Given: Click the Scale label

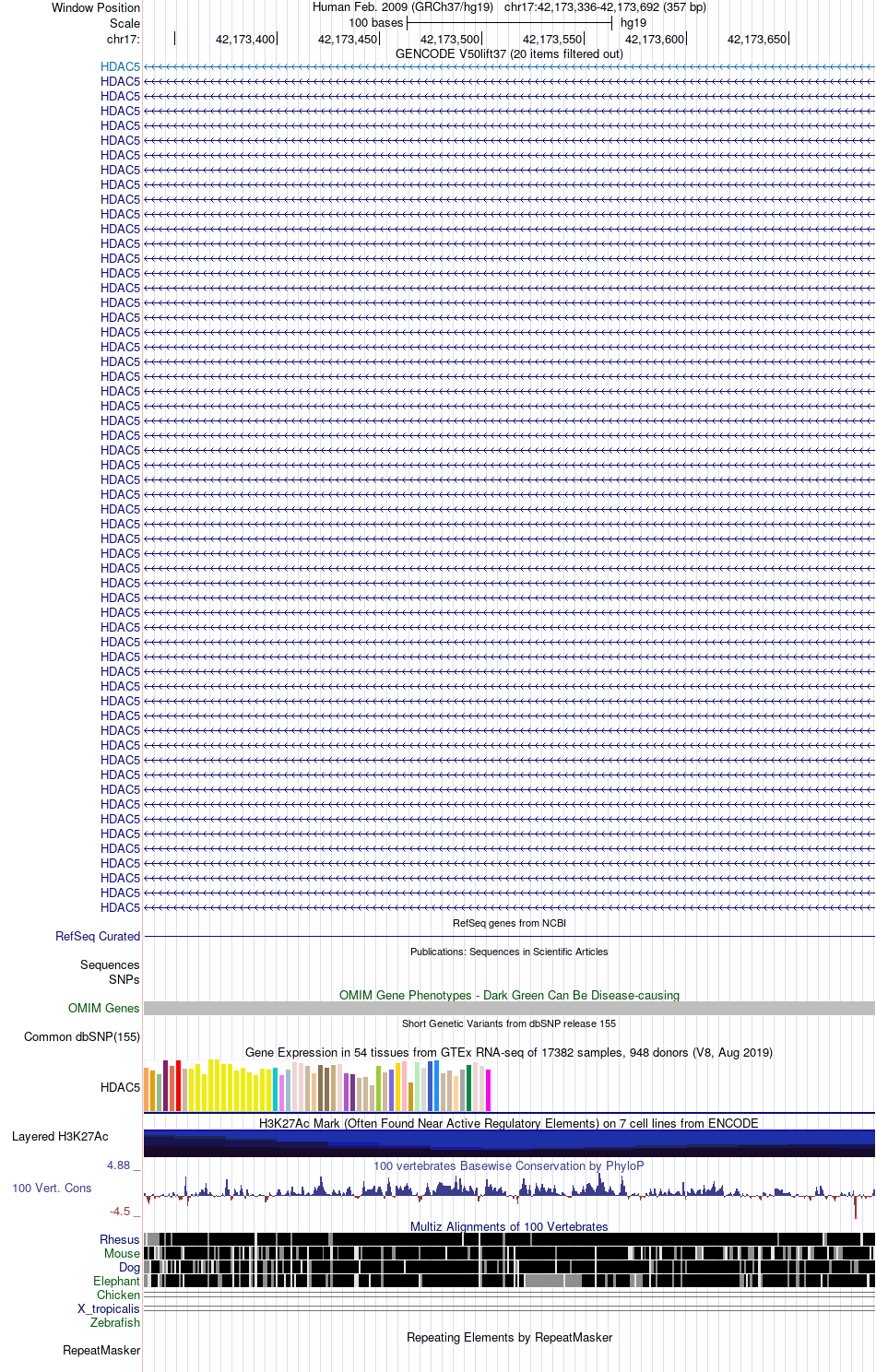Looking at the screenshot, I should [124, 23].
